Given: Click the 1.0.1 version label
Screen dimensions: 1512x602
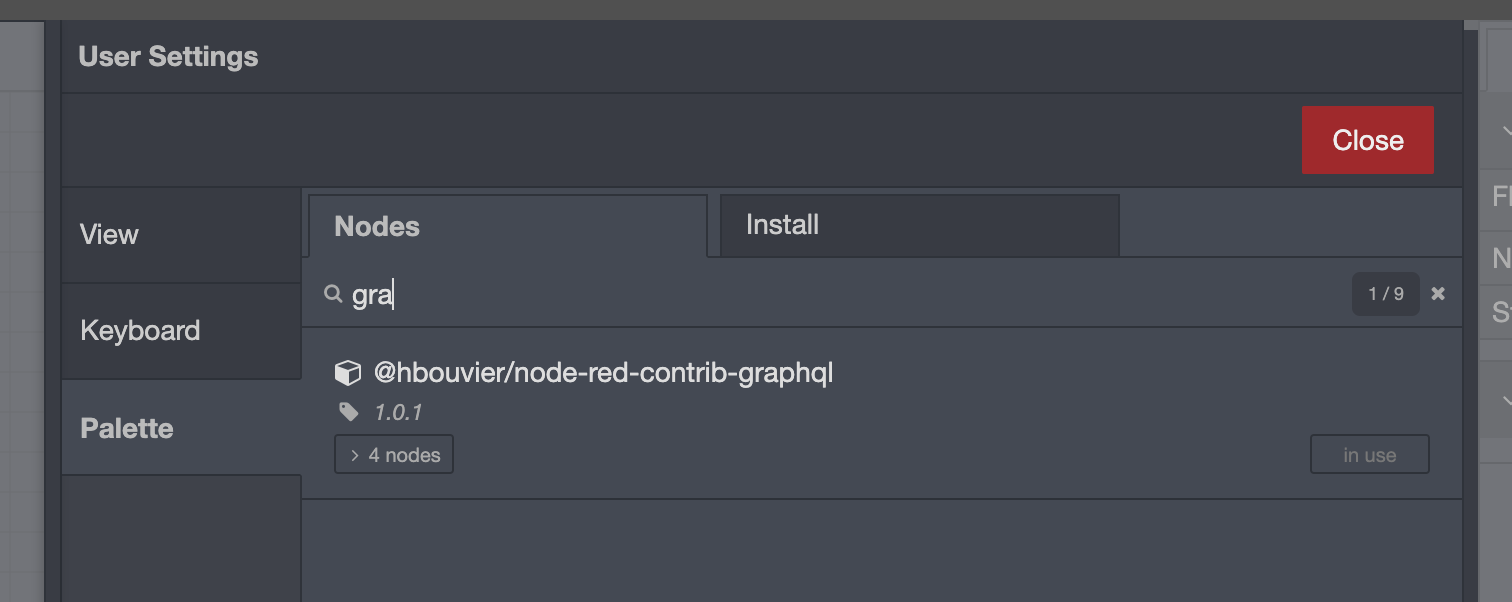Looking at the screenshot, I should click(x=398, y=412).
